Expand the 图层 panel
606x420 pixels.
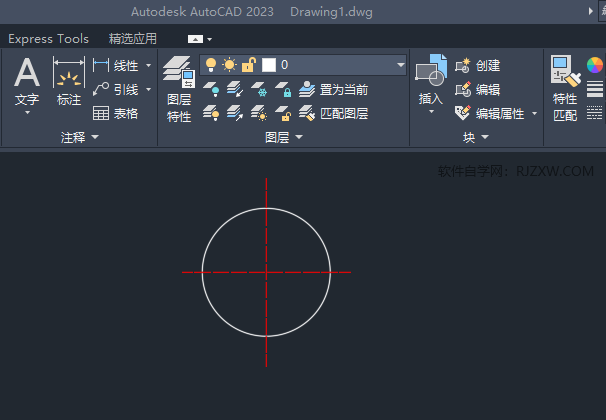pos(284,137)
